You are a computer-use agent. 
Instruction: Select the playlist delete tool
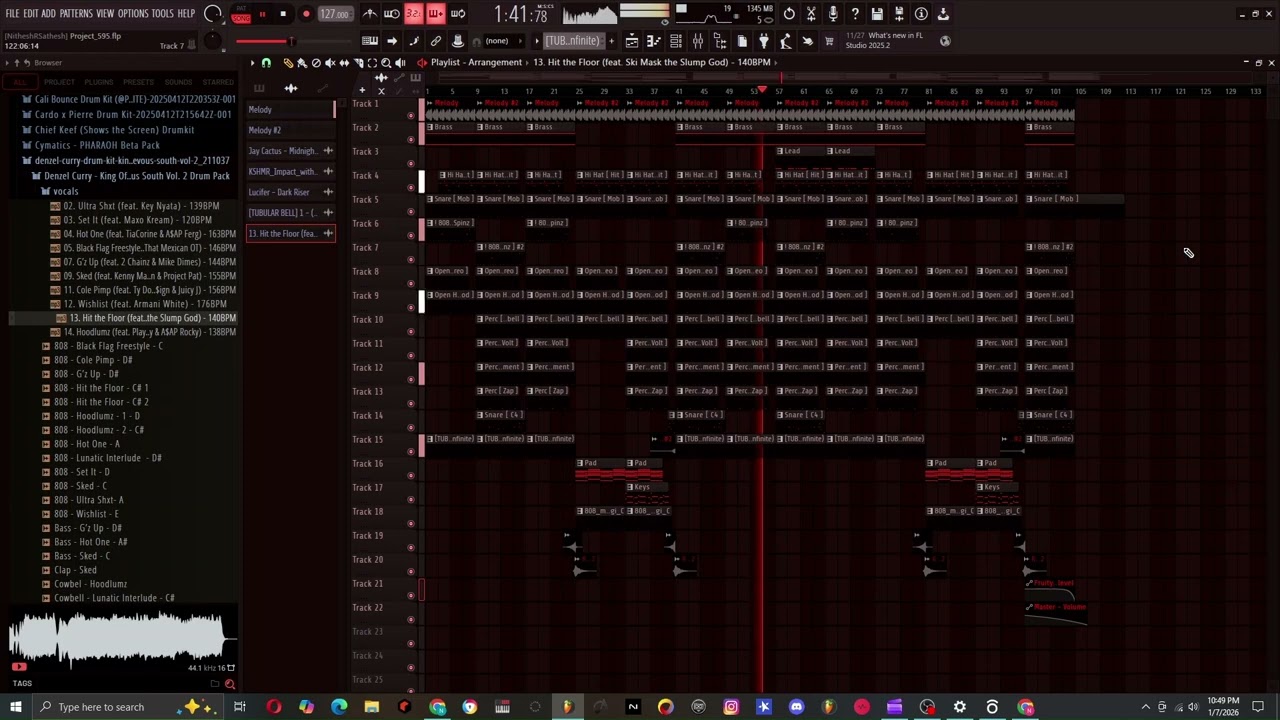[x=316, y=63]
